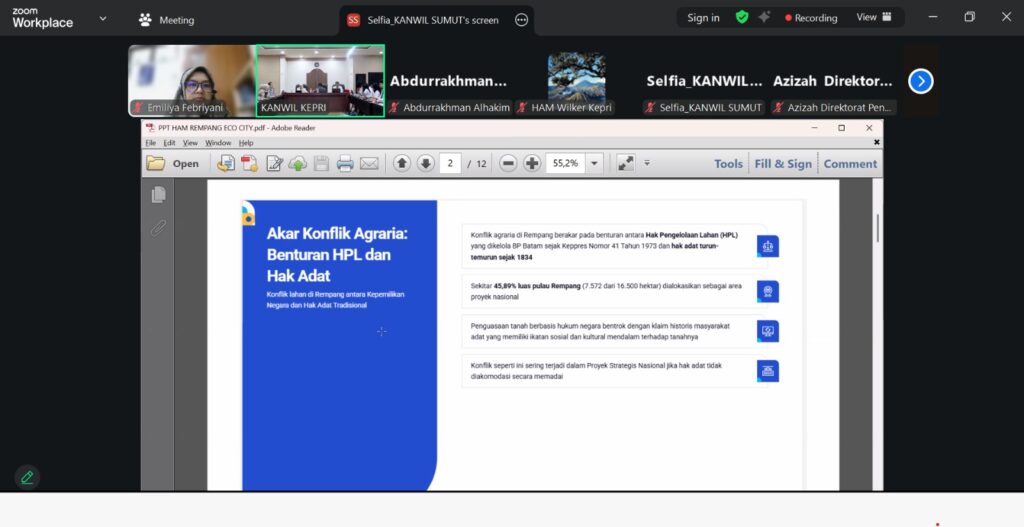Click the icon beside Proyek Strategis Nasional paragraph
1024x527 pixels.
pyautogui.click(x=768, y=371)
